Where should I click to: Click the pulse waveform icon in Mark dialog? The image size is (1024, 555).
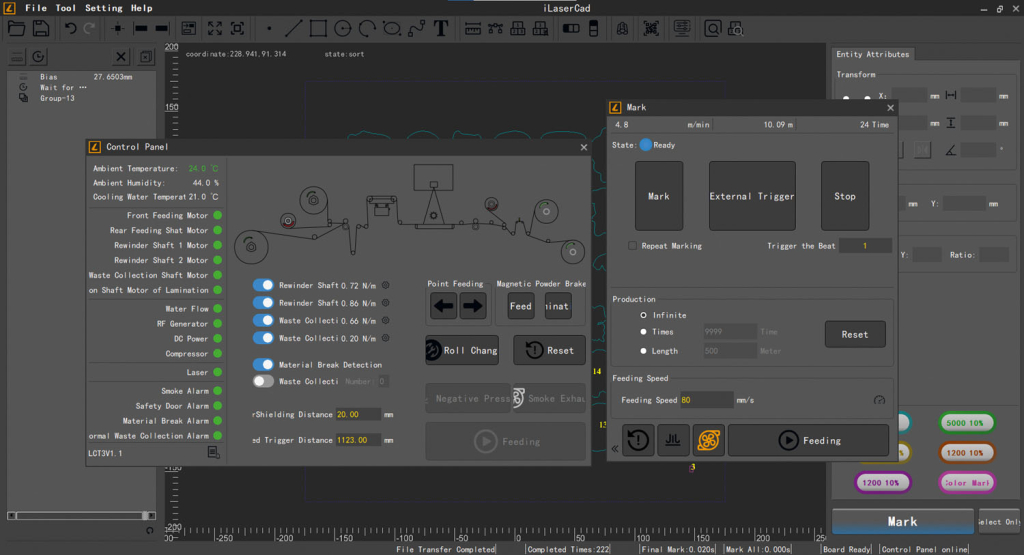click(x=673, y=440)
